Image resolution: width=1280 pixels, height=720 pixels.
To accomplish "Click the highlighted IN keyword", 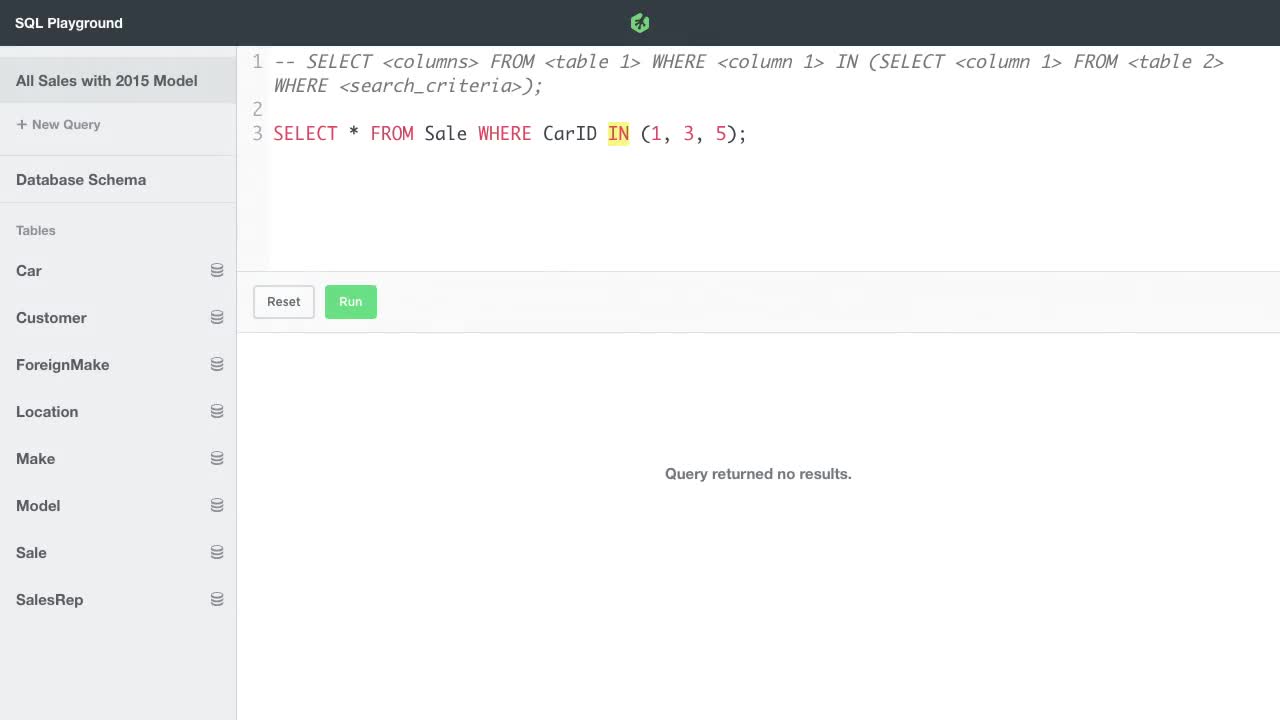I will click(x=618, y=133).
